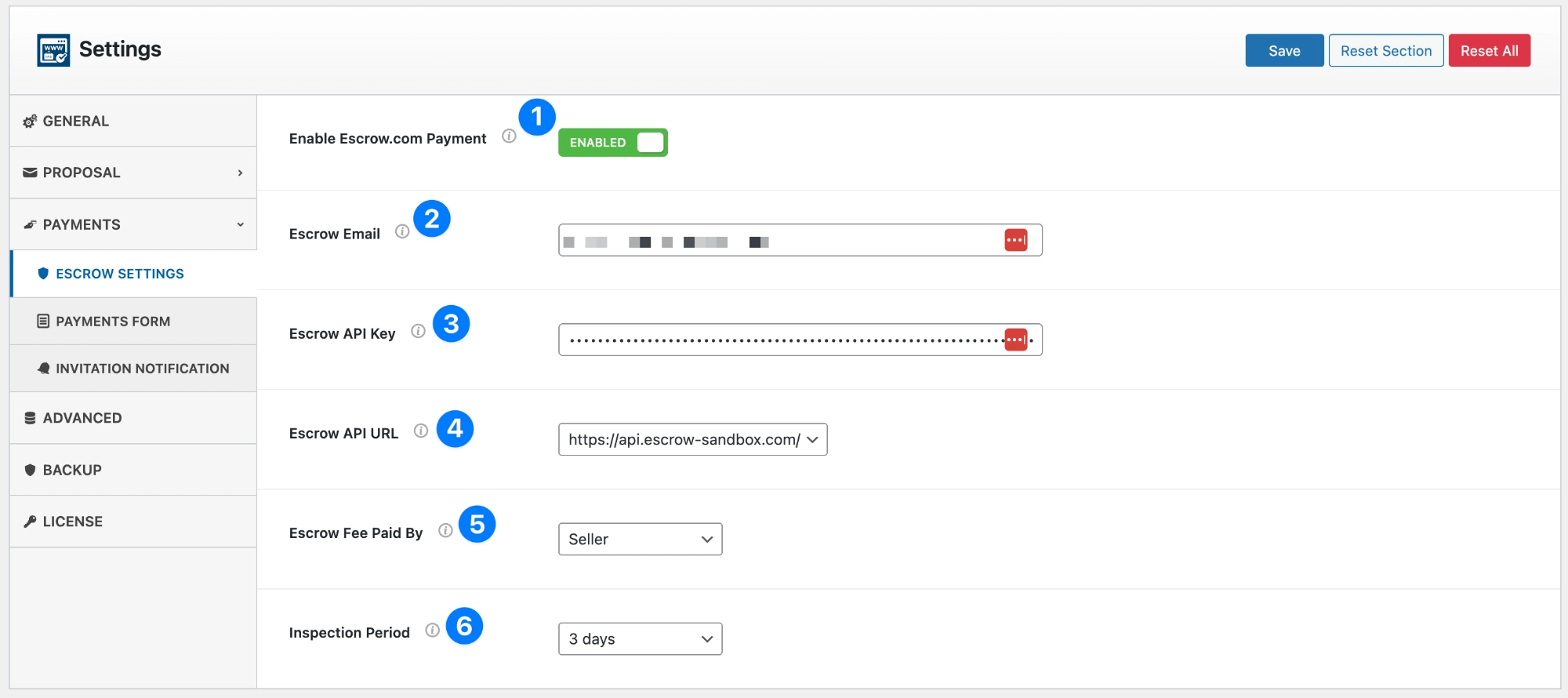Click the Payments hand icon
The height and width of the screenshot is (698, 1568).
pos(30,225)
